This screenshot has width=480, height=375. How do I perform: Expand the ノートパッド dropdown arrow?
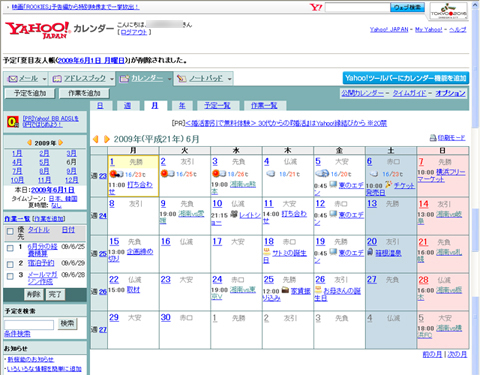point(229,79)
